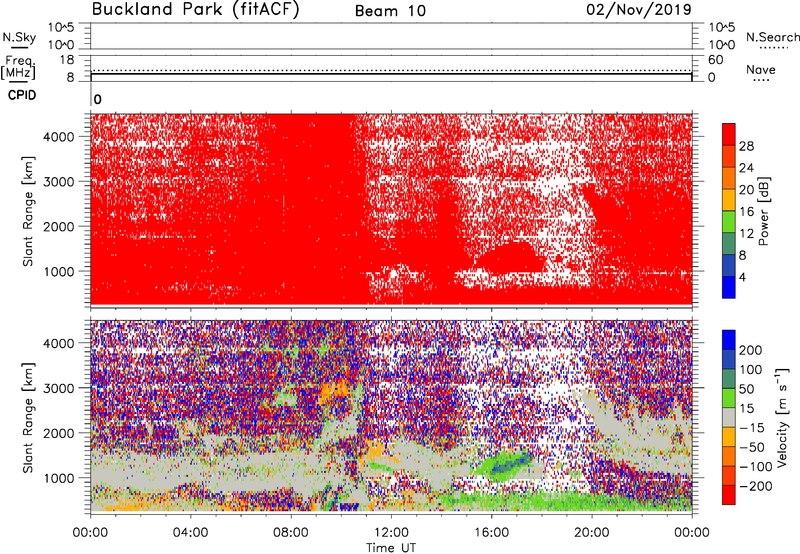Click the "24" power colorbar label

[x=746, y=168]
